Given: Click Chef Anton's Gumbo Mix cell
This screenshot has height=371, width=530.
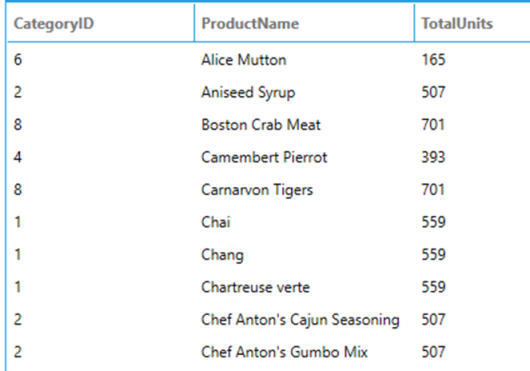Looking at the screenshot, I should click(284, 352).
